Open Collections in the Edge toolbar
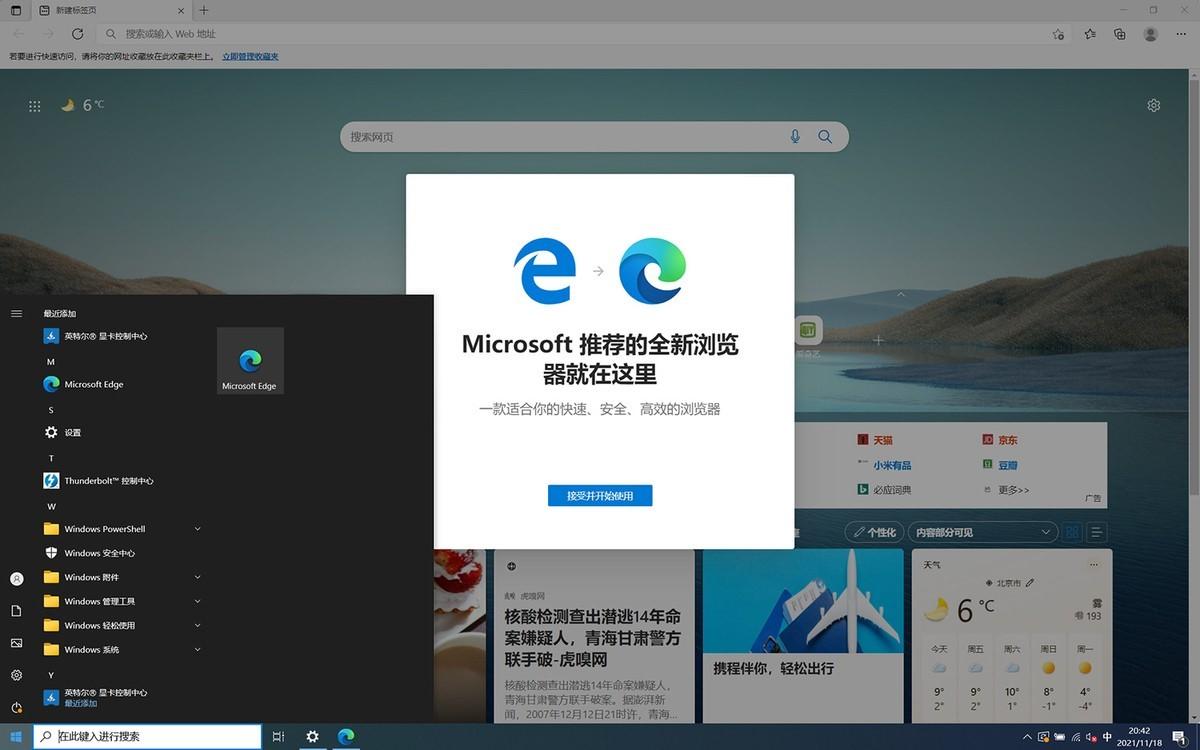The image size is (1200, 750). pyautogui.click(x=1120, y=33)
